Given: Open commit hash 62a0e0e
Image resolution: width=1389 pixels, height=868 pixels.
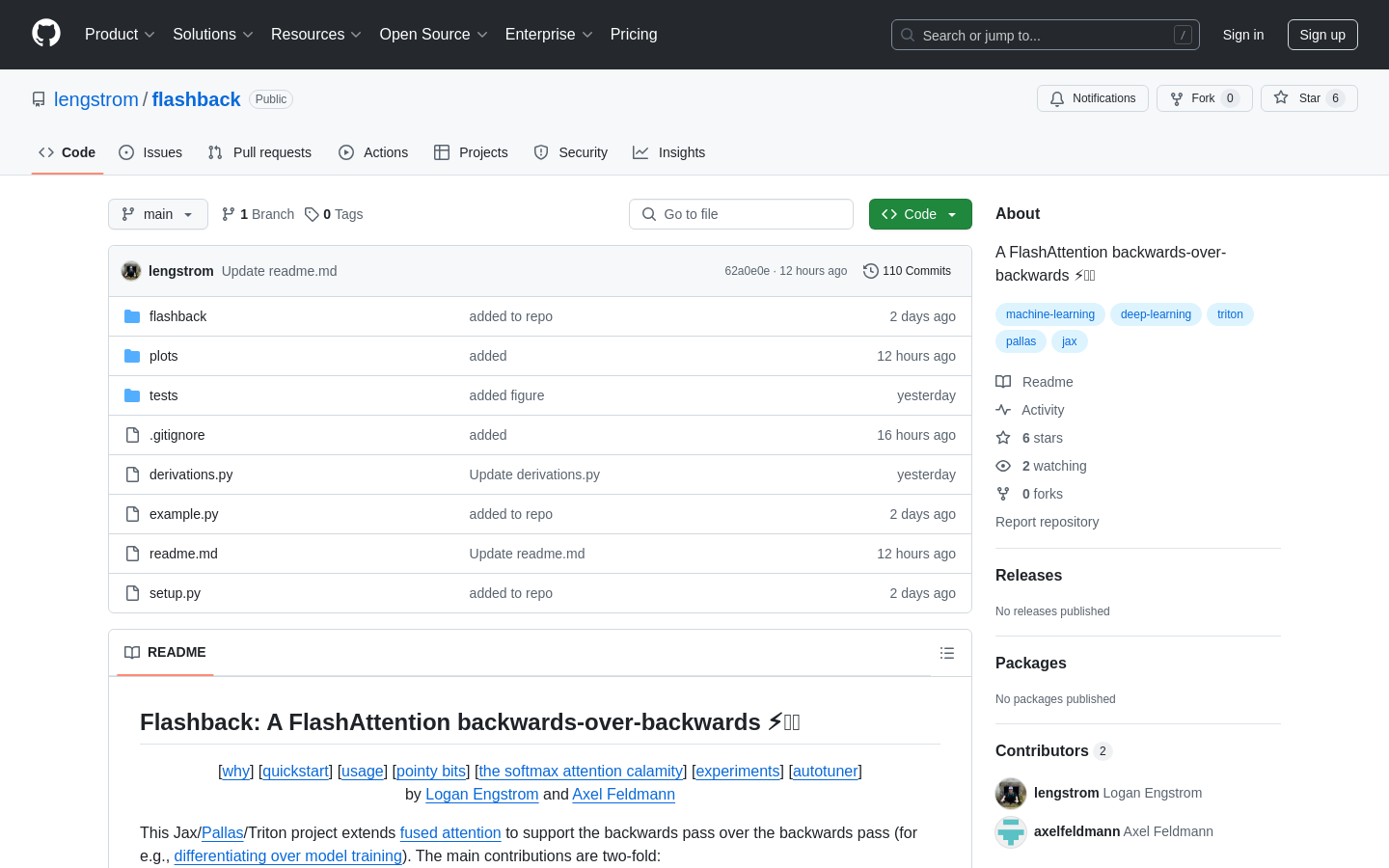Looking at the screenshot, I should (748, 271).
